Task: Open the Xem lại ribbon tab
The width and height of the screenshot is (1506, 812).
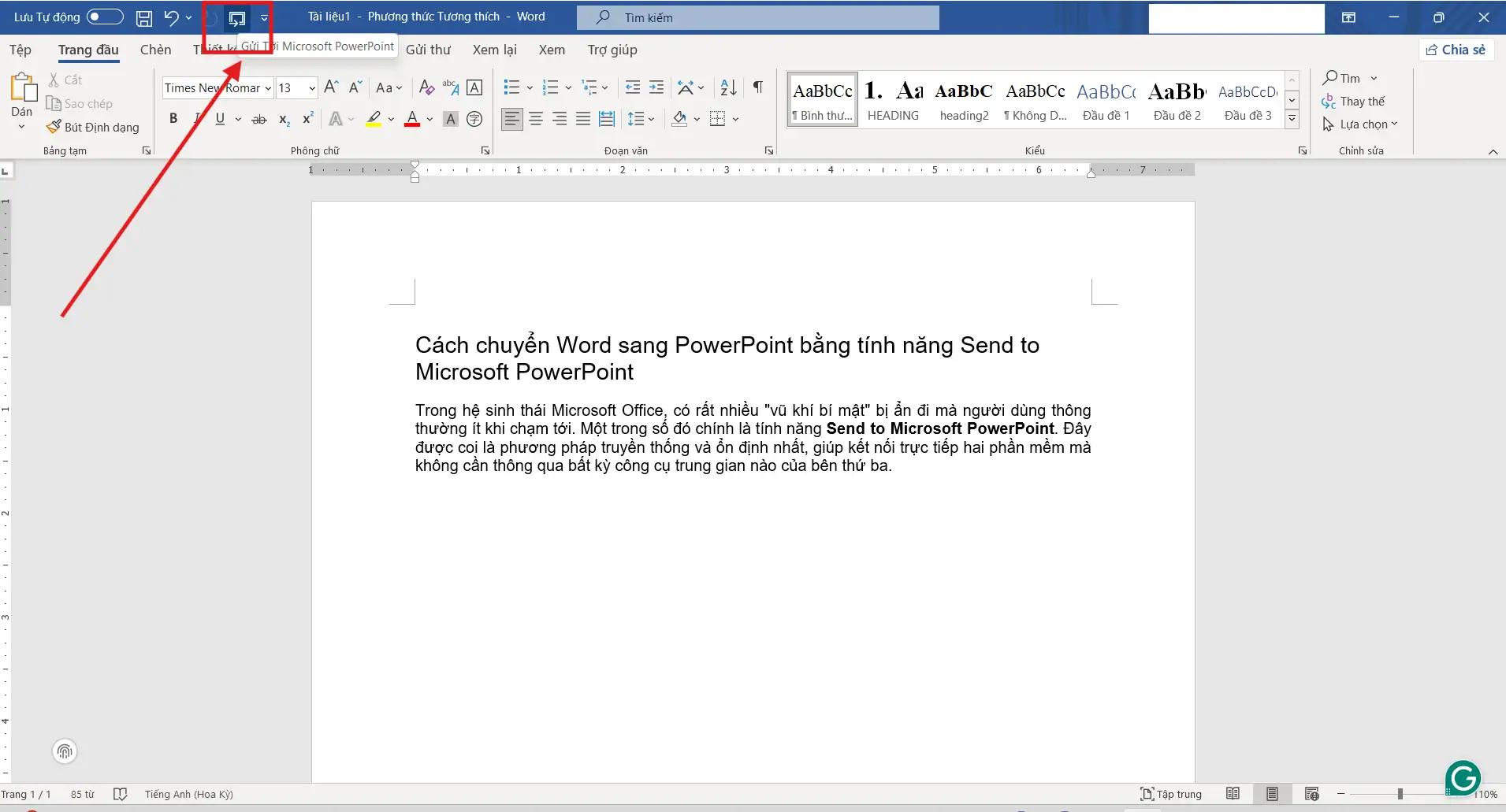Action: click(494, 49)
